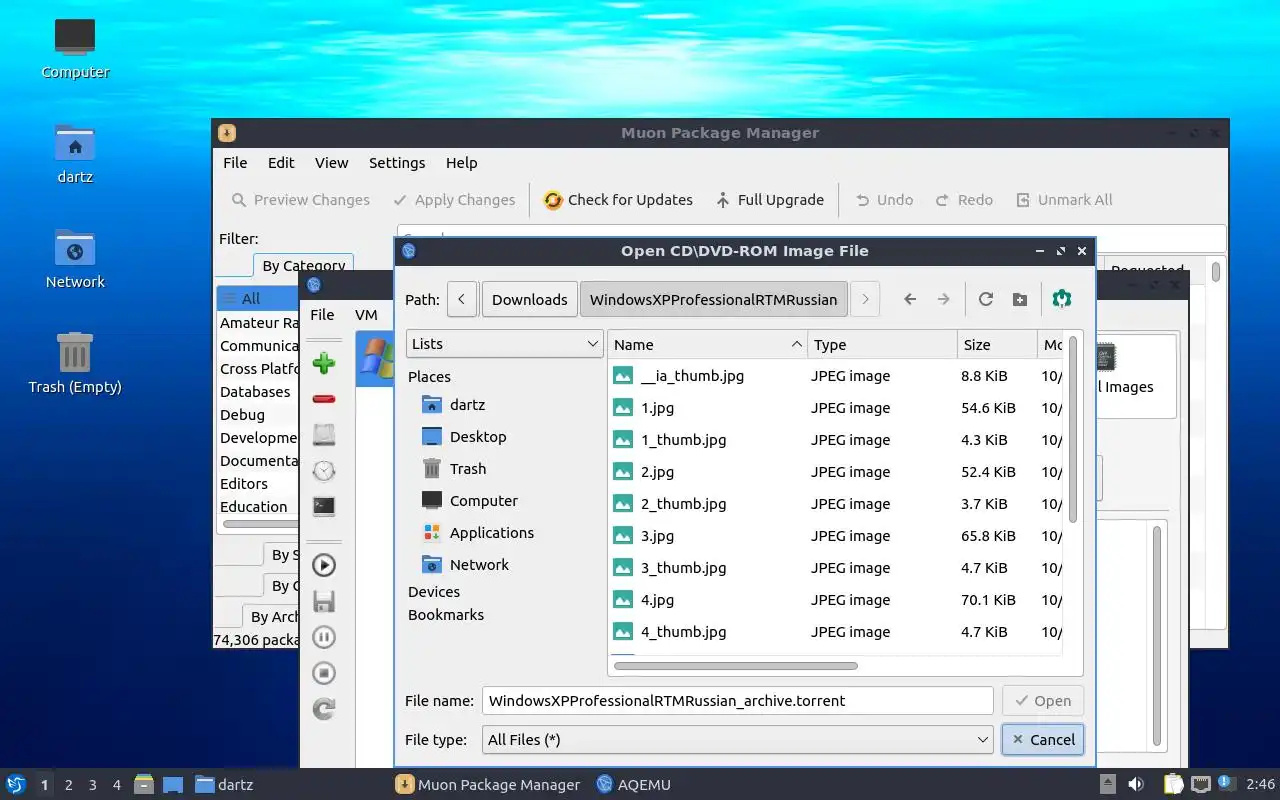This screenshot has width=1280, height=800.
Task: Open the VM menu in AQEMU window
Action: point(366,314)
